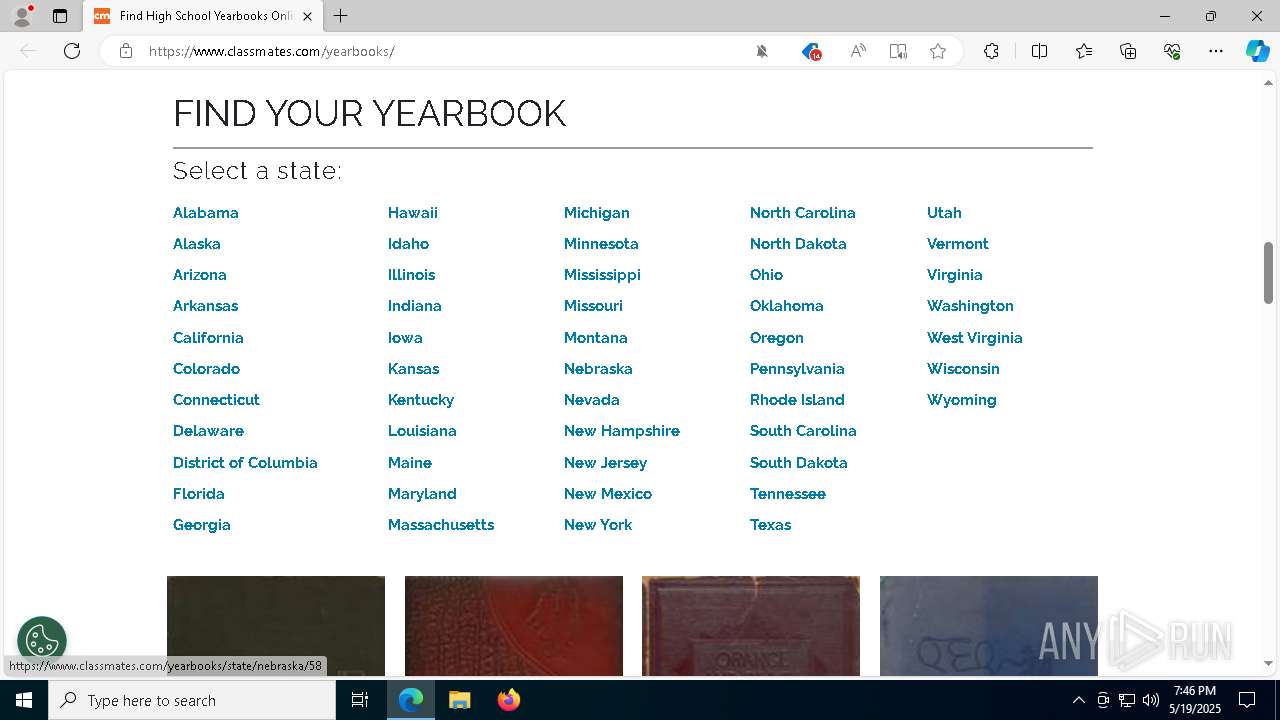Click the page vertical scrollbar thumb
This screenshot has height=720, width=1280.
pos(1268,272)
